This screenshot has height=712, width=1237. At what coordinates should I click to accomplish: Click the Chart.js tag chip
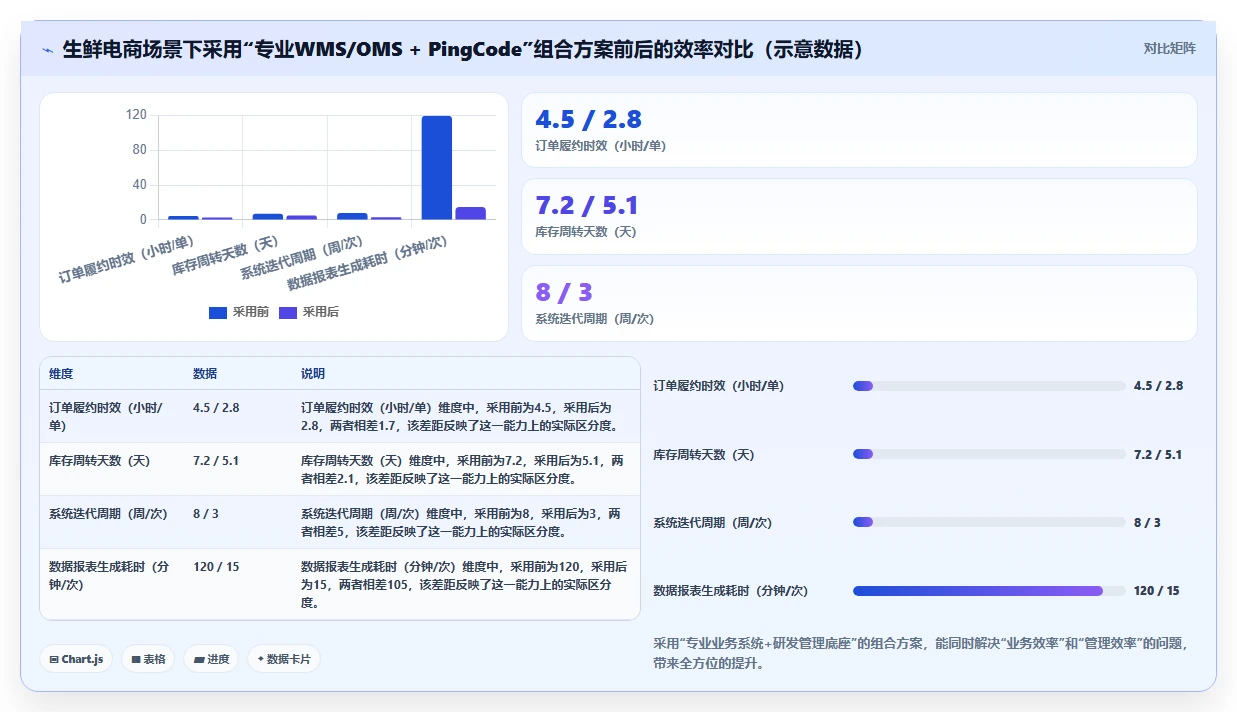pyautogui.click(x=76, y=659)
